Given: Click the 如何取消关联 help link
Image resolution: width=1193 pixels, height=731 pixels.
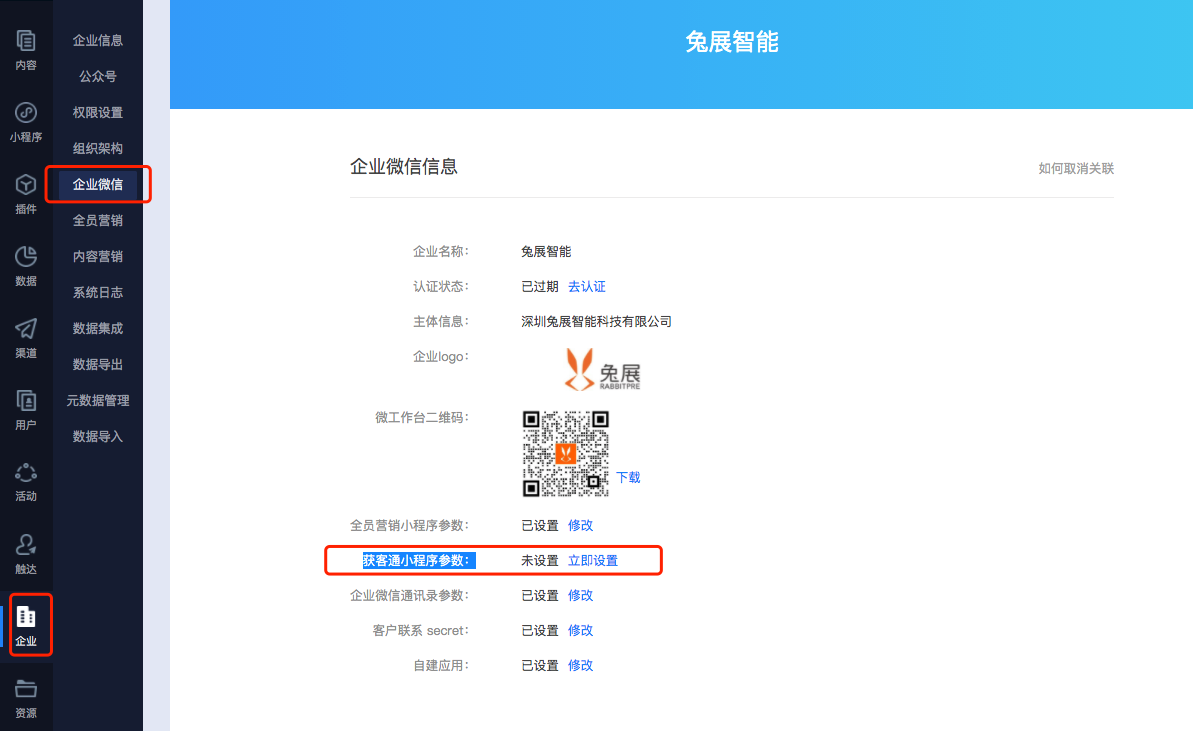Looking at the screenshot, I should click(x=1076, y=168).
